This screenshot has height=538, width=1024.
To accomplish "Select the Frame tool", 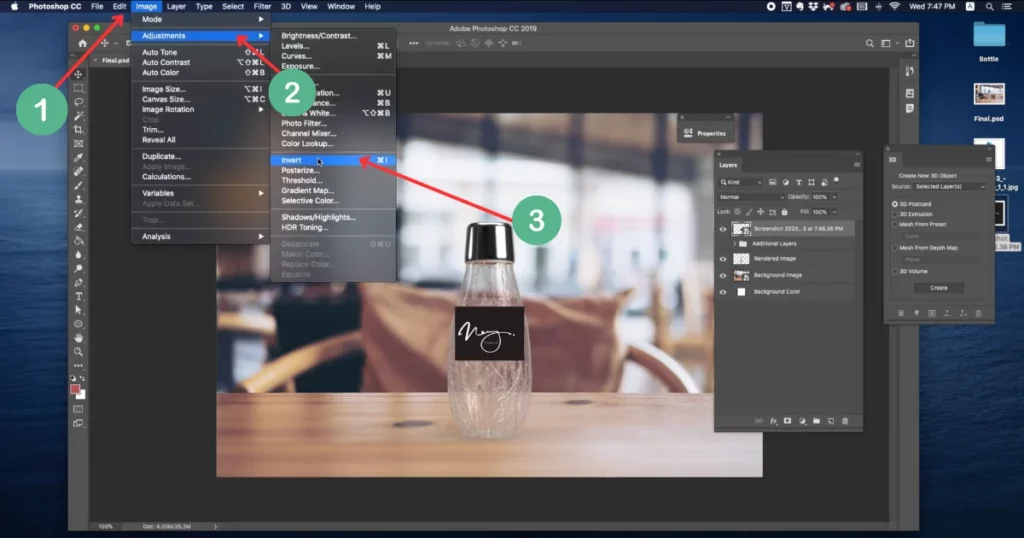I will (x=78, y=144).
